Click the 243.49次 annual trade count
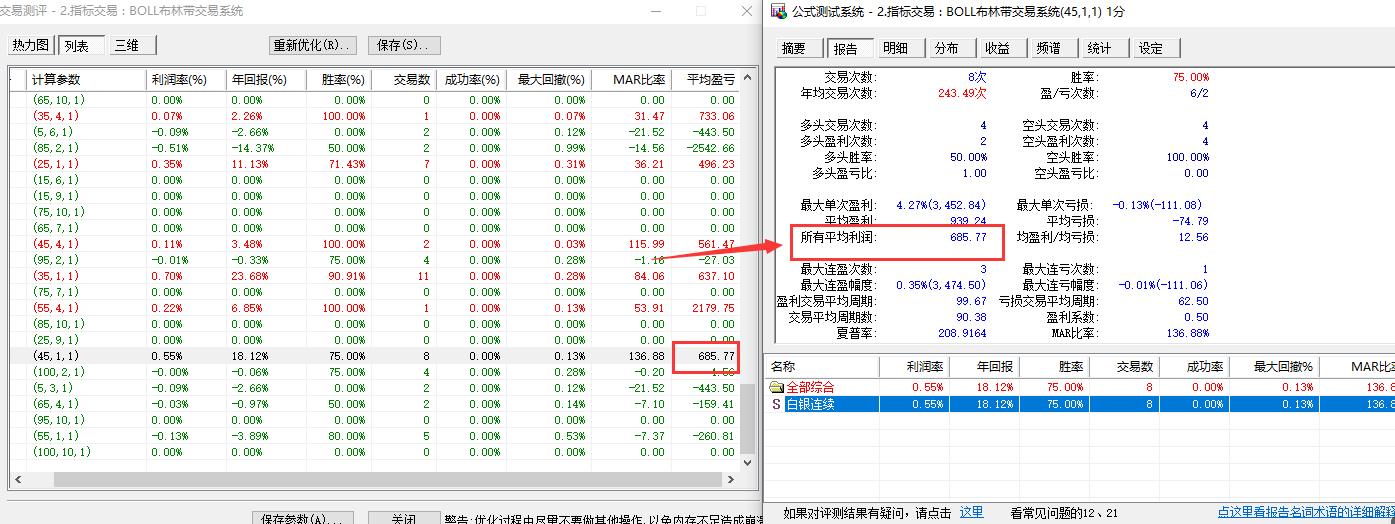The height and width of the screenshot is (524, 1395). [x=960, y=93]
